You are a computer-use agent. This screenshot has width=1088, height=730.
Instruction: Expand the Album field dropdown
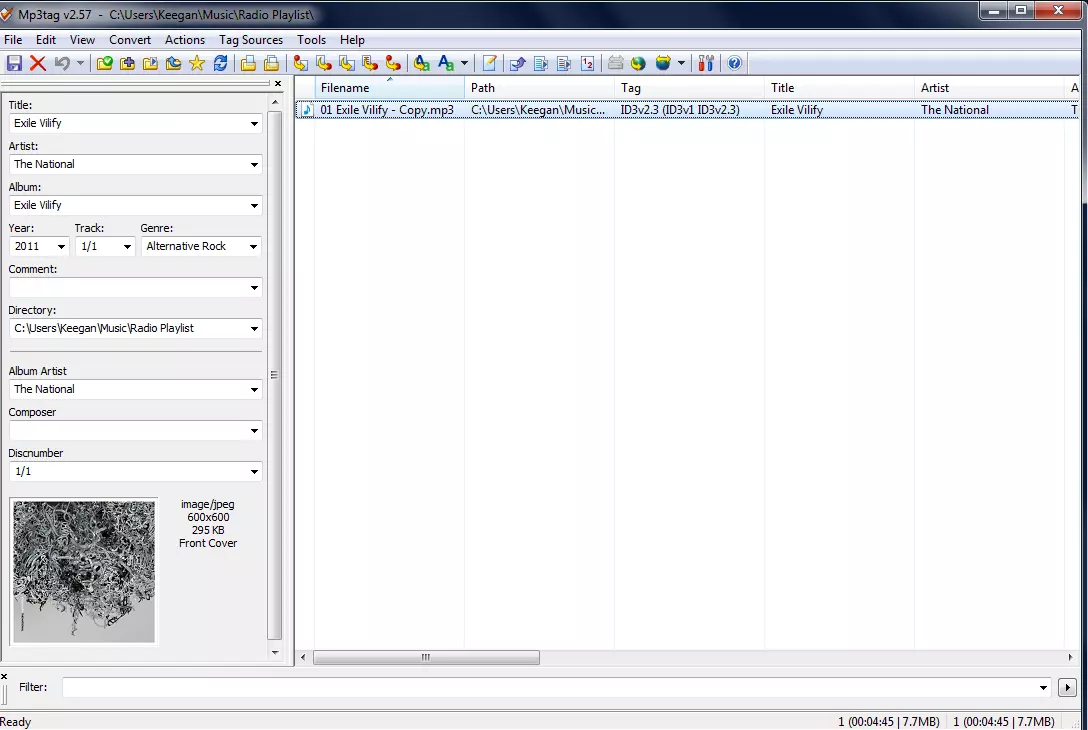point(254,205)
